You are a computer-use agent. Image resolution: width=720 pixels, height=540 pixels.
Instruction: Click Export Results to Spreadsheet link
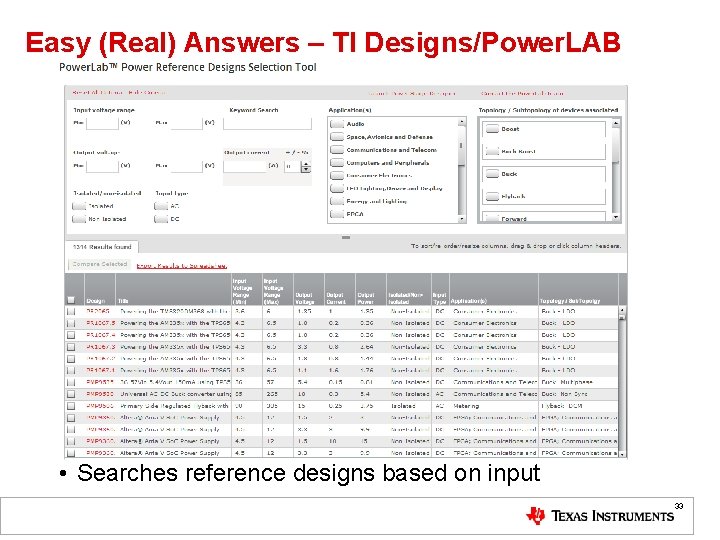tap(181, 266)
